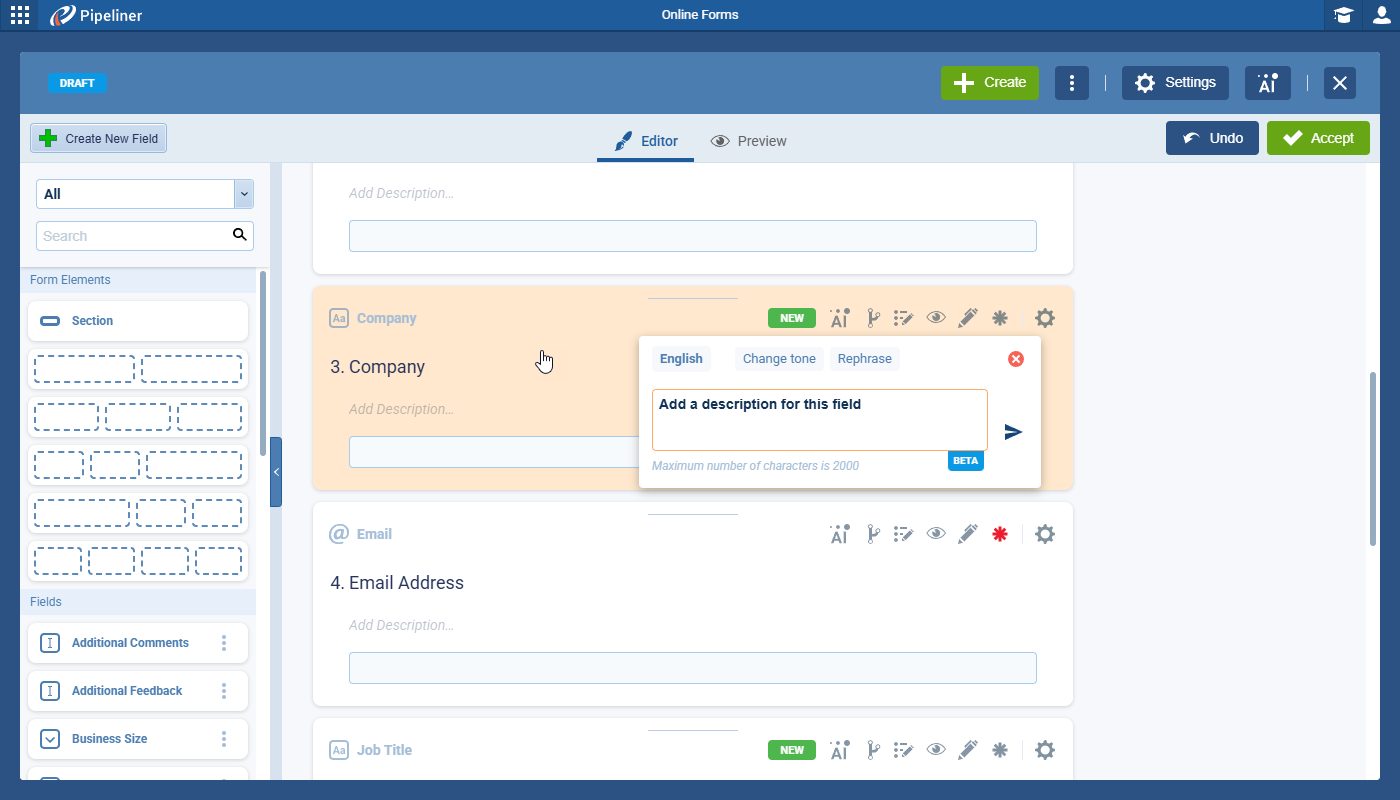Image resolution: width=1400 pixels, height=800 pixels.
Task: Click the branch logic icon on Company field
Action: coord(872,318)
